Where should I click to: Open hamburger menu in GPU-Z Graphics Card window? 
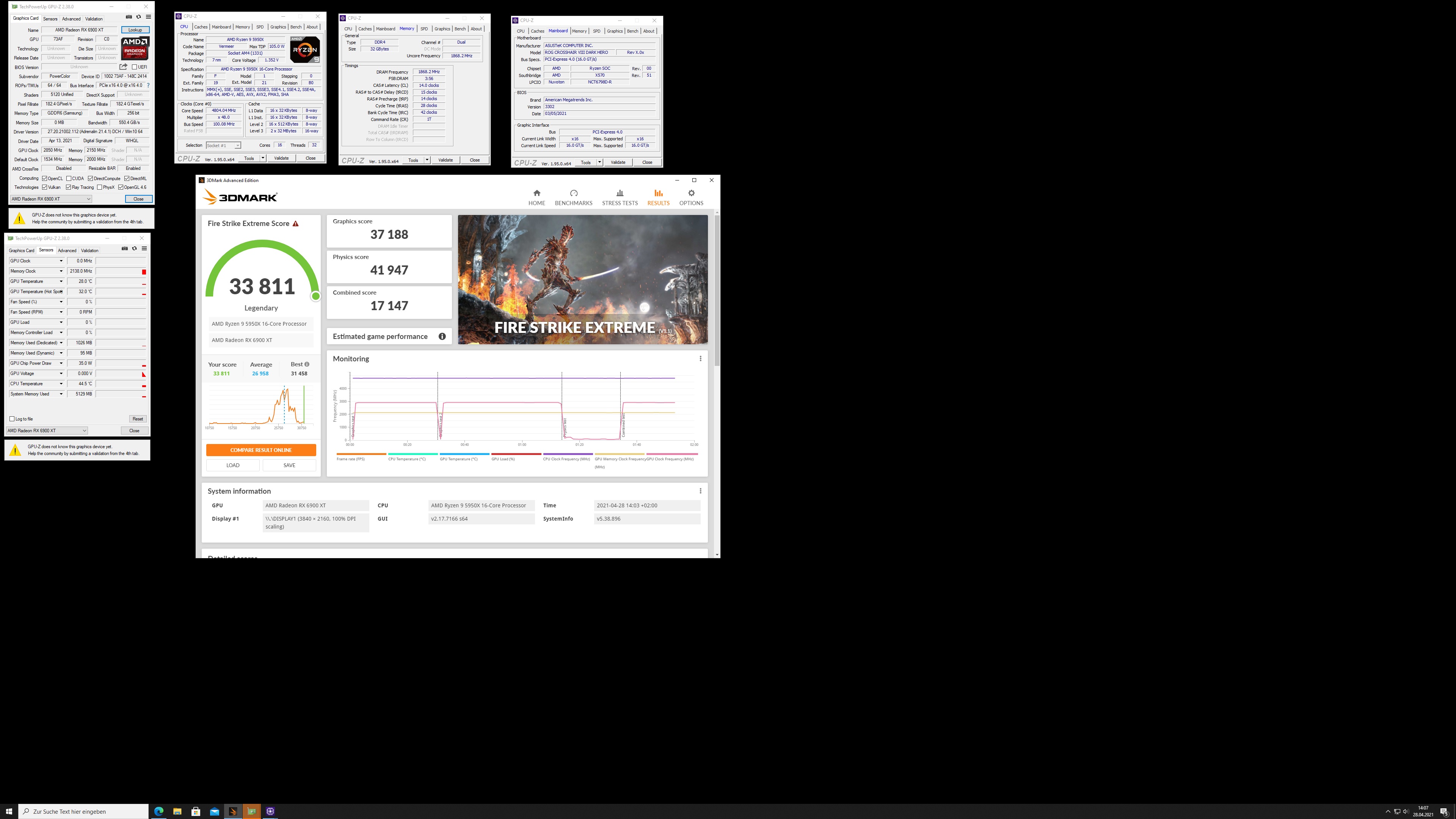pos(148,17)
